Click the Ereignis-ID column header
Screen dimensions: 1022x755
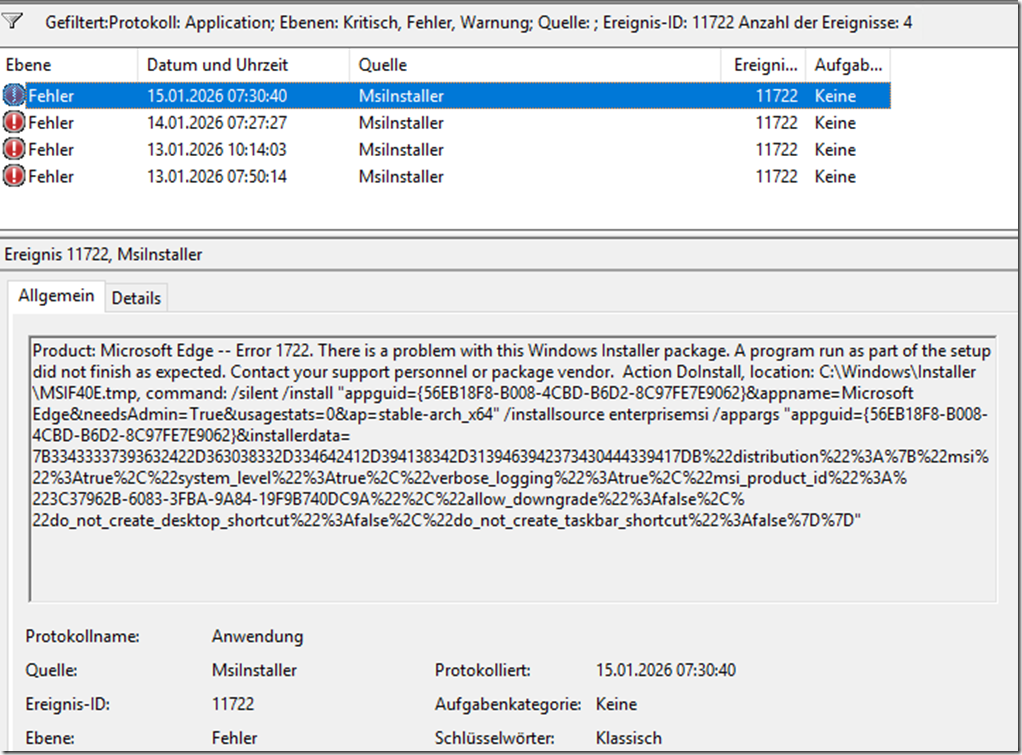coord(762,64)
